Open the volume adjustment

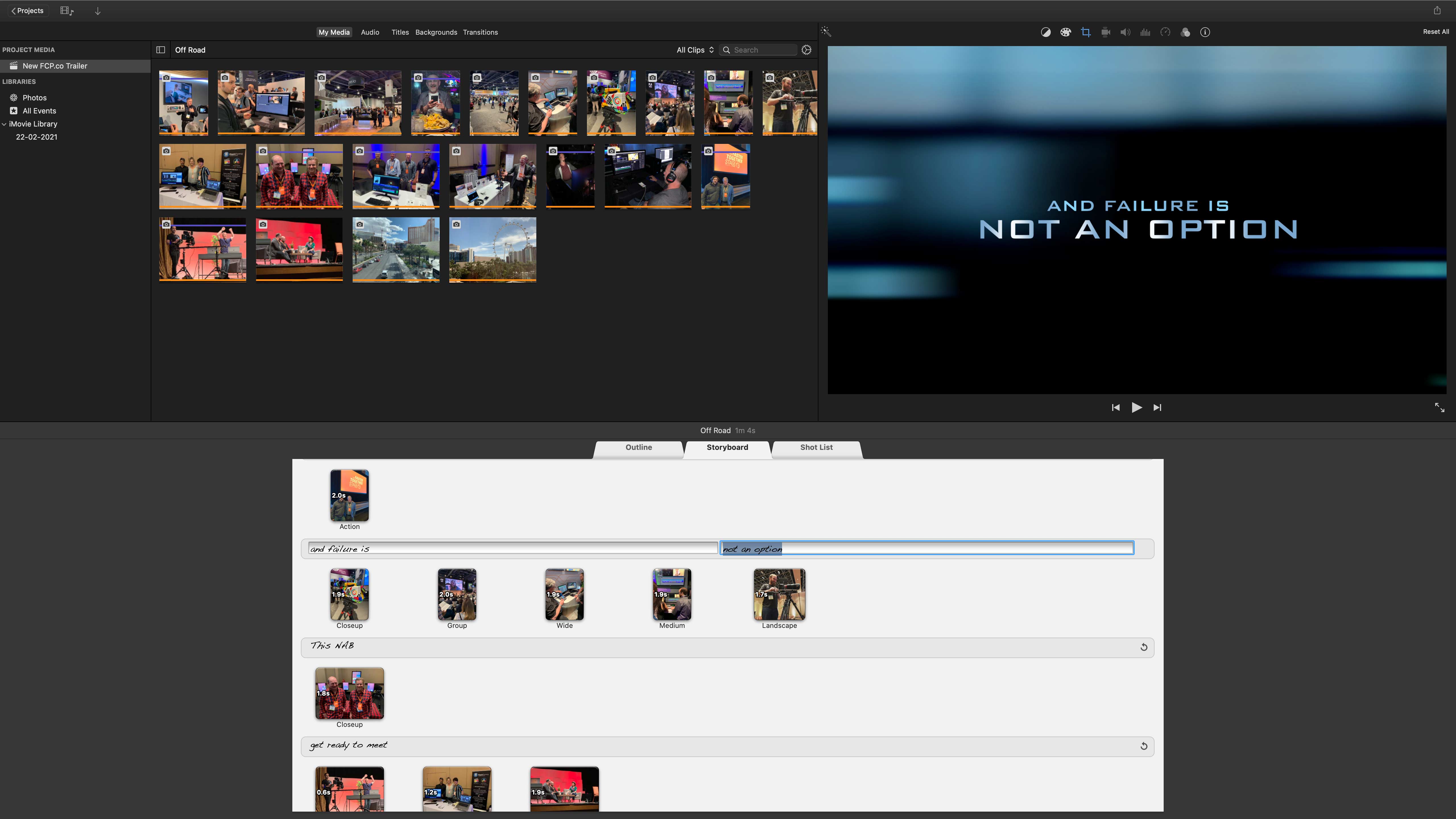tap(1125, 32)
